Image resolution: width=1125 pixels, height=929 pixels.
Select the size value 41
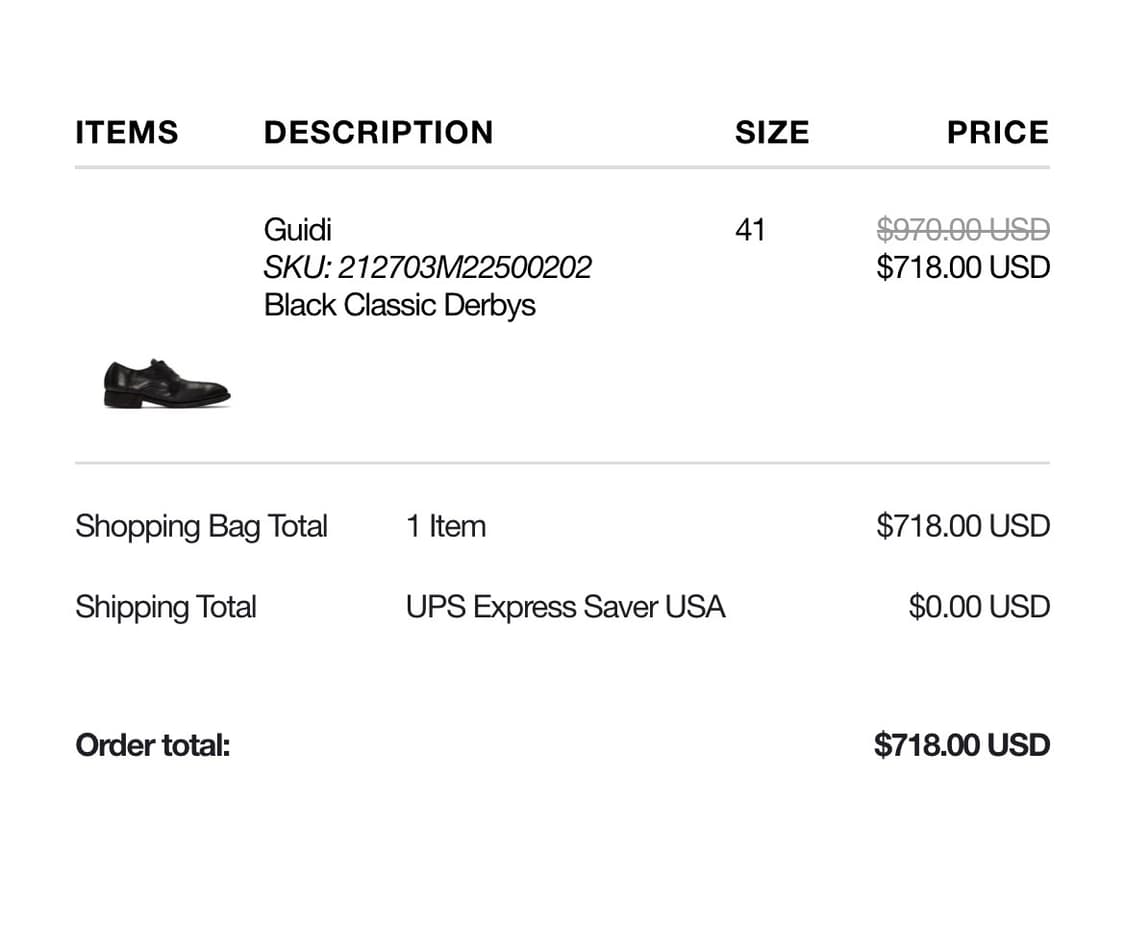(750, 230)
